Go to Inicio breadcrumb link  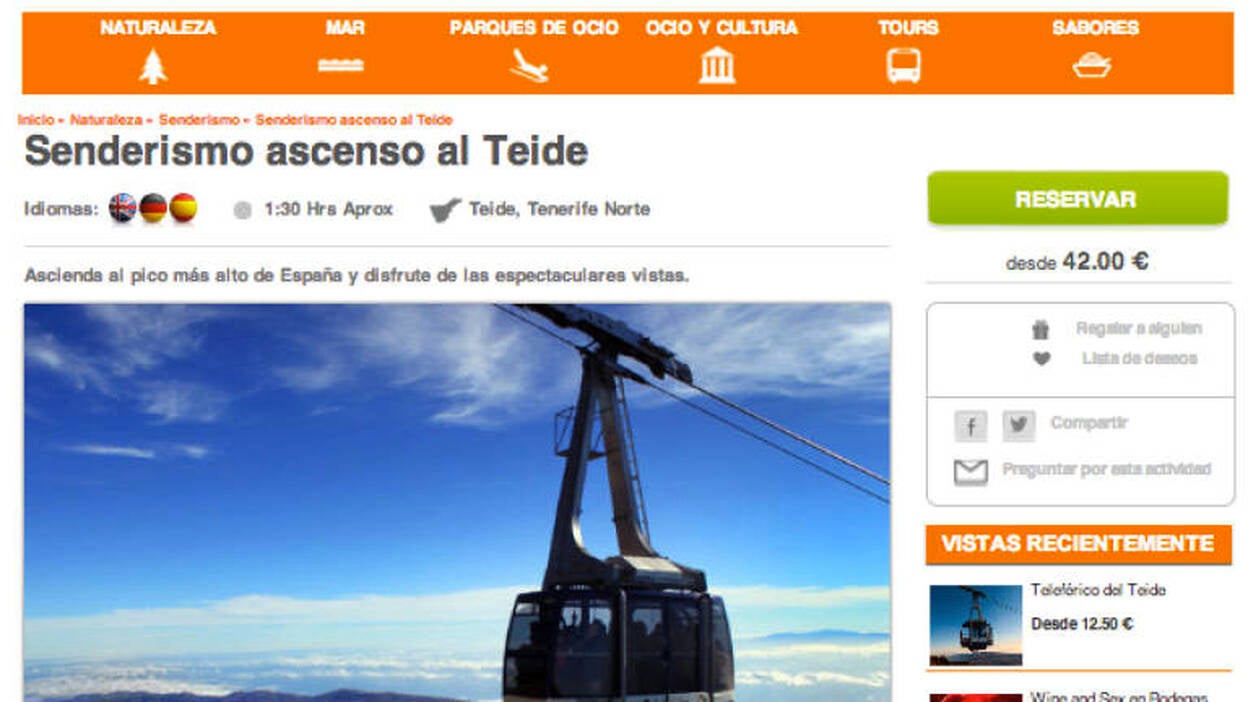click(x=36, y=120)
